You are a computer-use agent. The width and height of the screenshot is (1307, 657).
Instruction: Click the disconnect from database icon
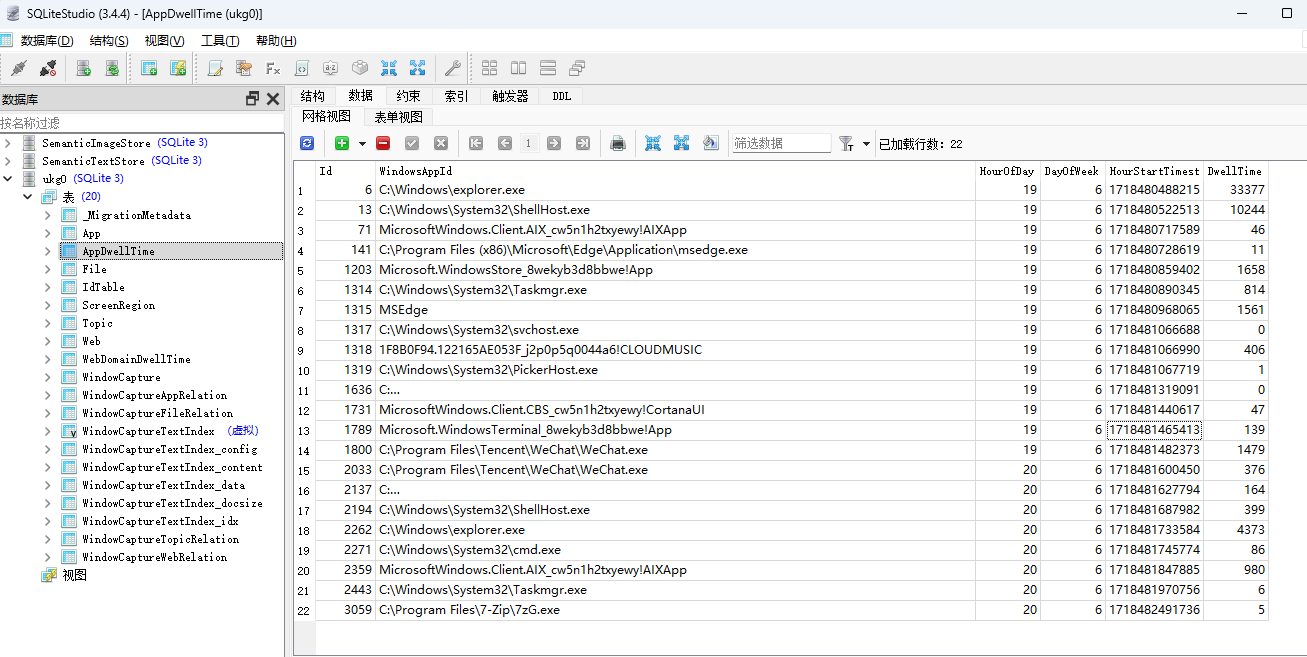click(x=47, y=68)
